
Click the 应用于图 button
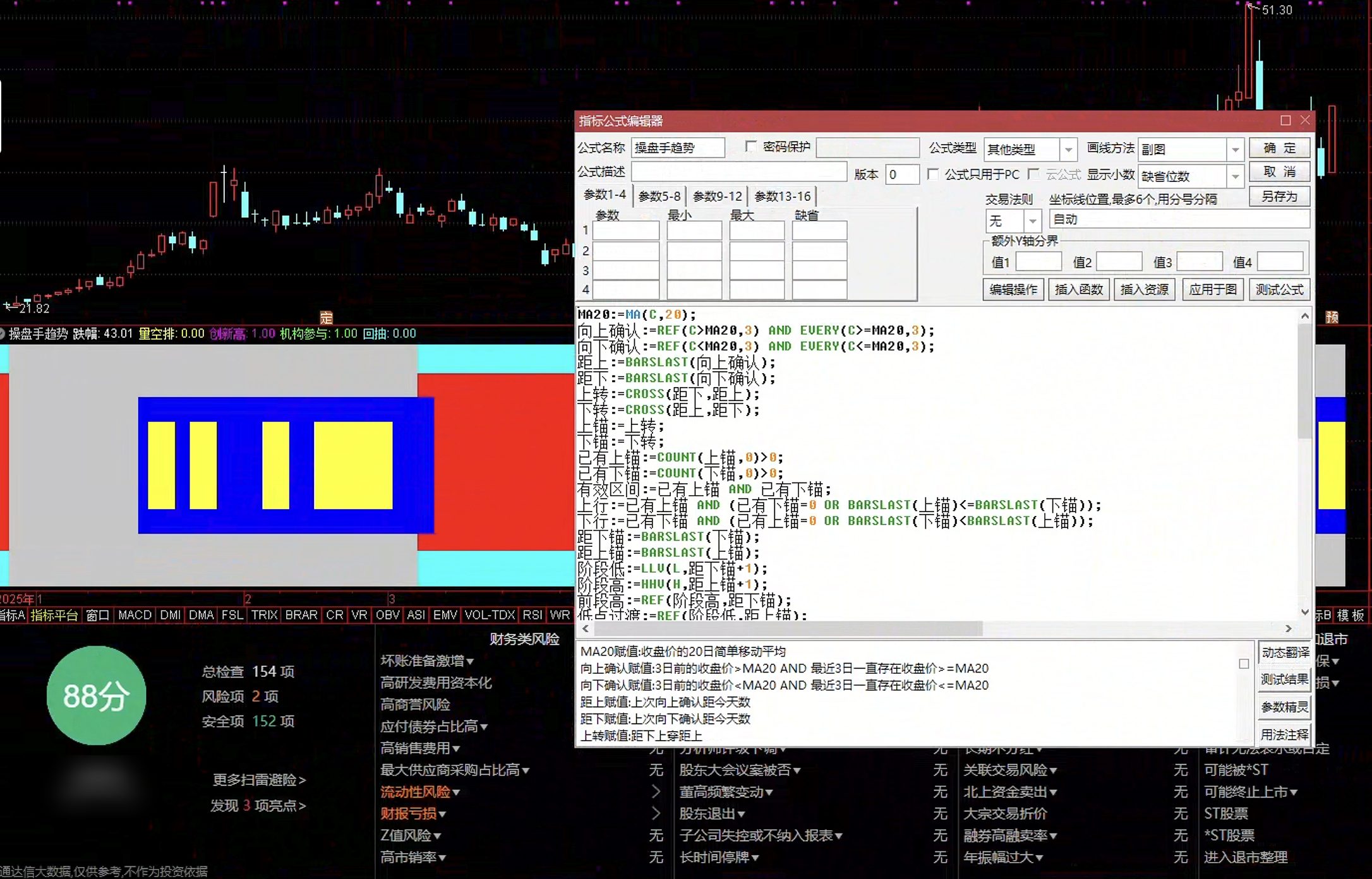click(1213, 290)
